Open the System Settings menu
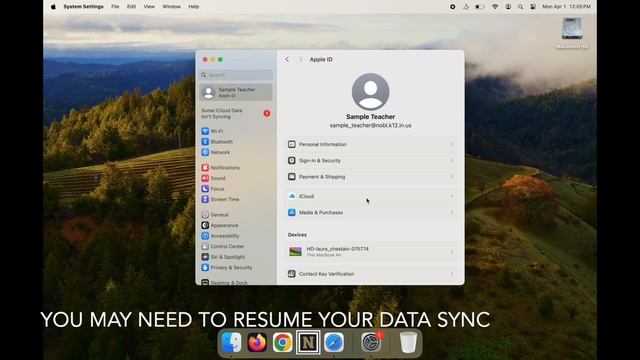 click(x=83, y=7)
